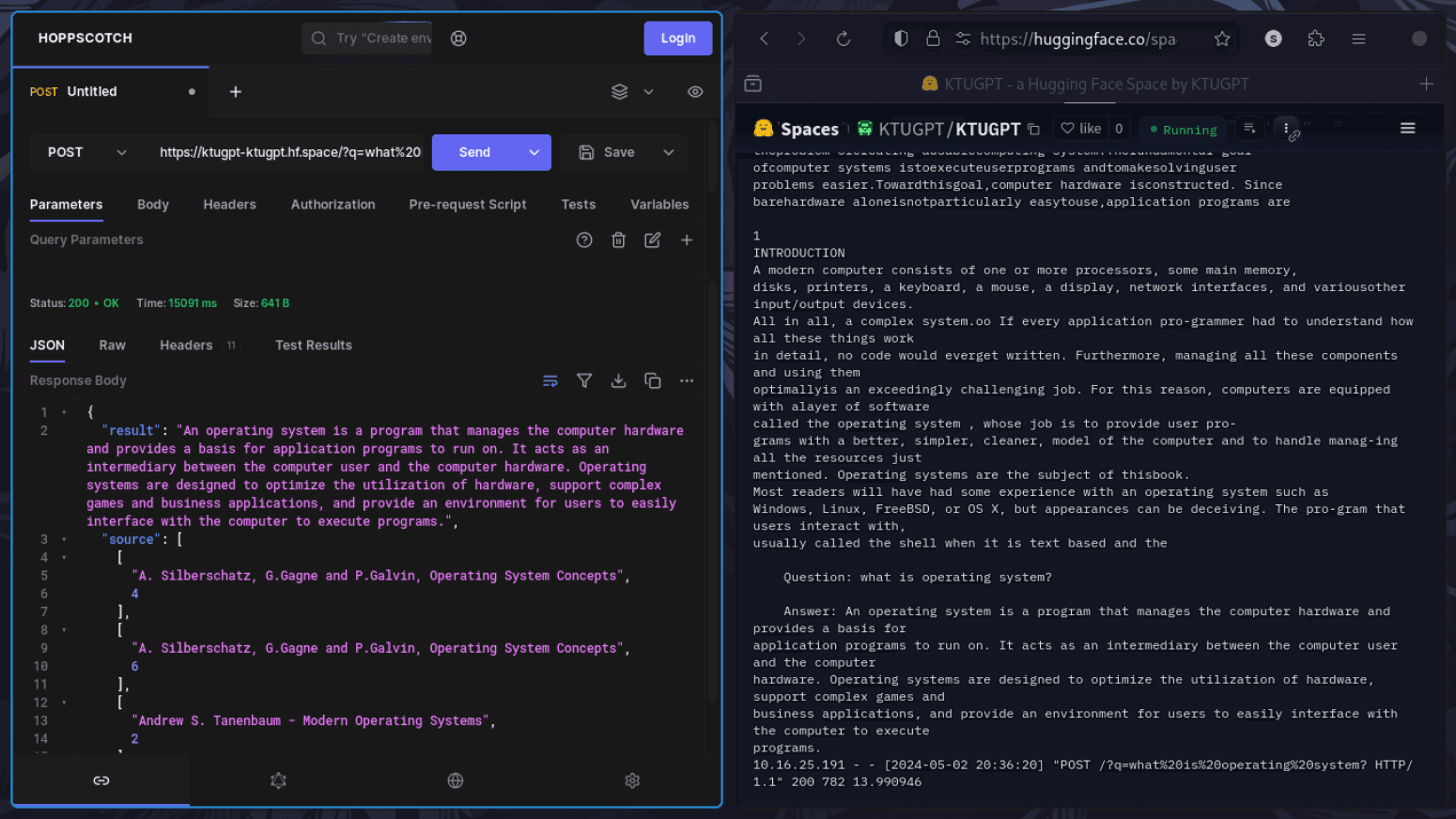Filter the response body
Screen dimensions: 1456x819
[584, 380]
